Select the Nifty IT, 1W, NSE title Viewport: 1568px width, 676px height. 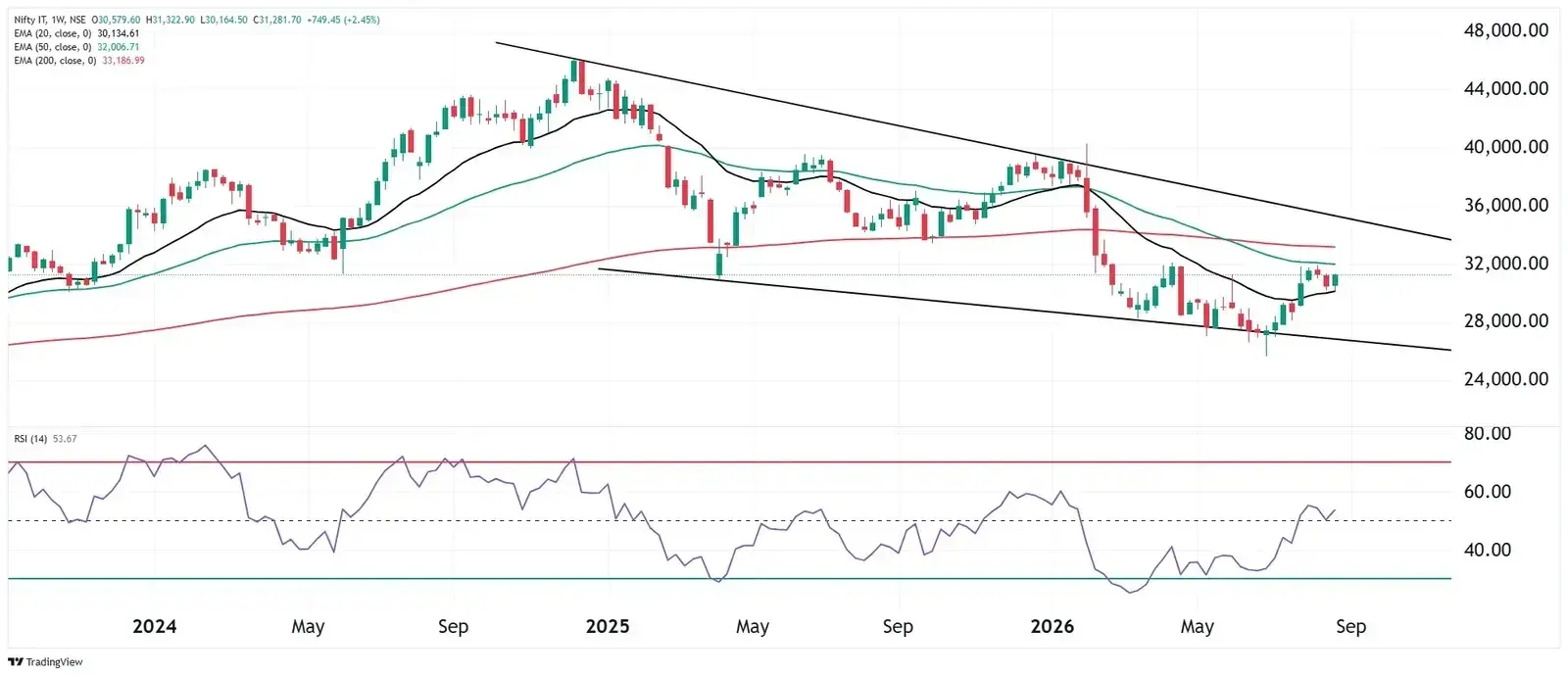click(50, 20)
